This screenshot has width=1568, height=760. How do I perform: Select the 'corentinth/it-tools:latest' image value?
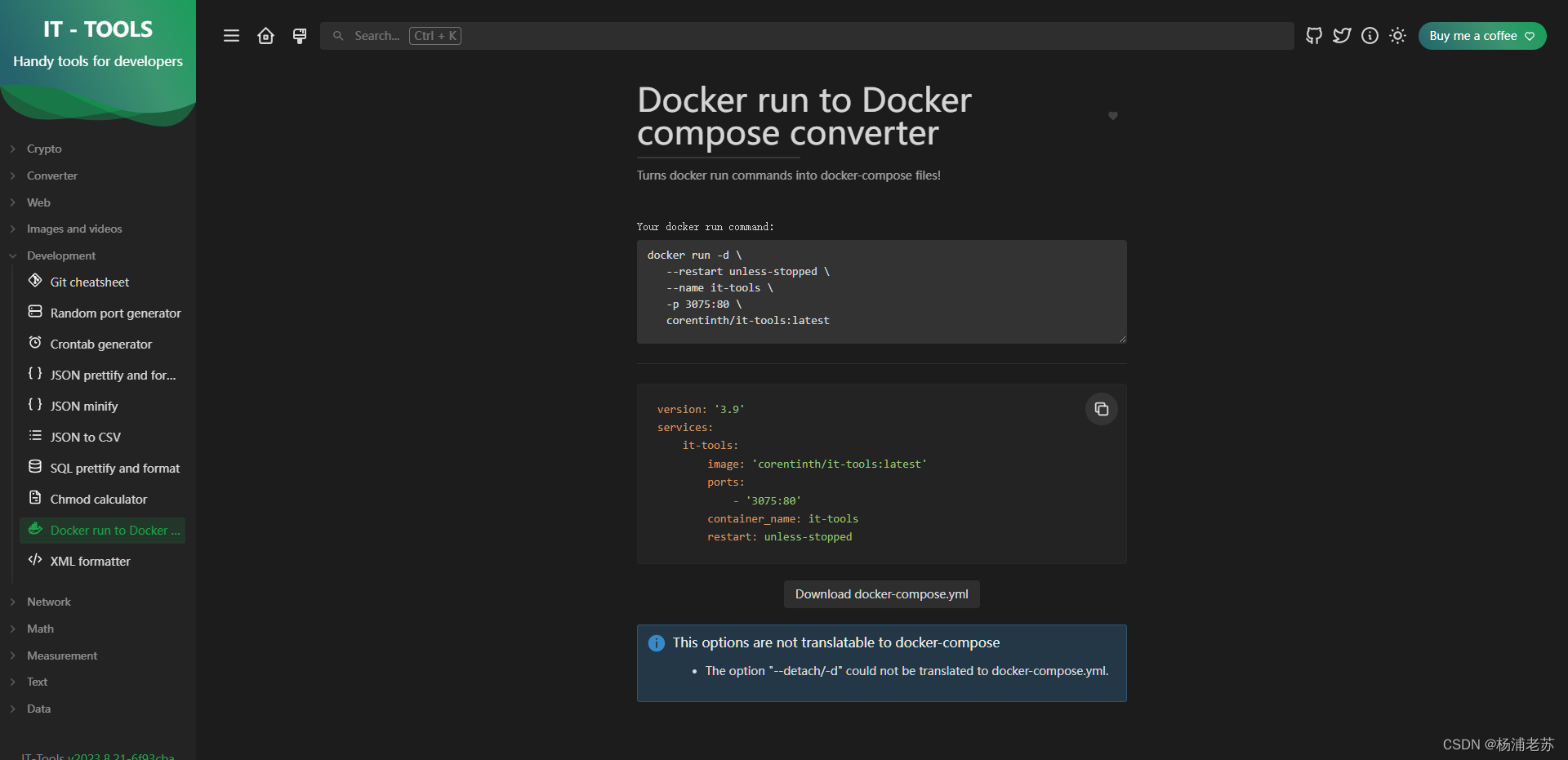click(840, 464)
